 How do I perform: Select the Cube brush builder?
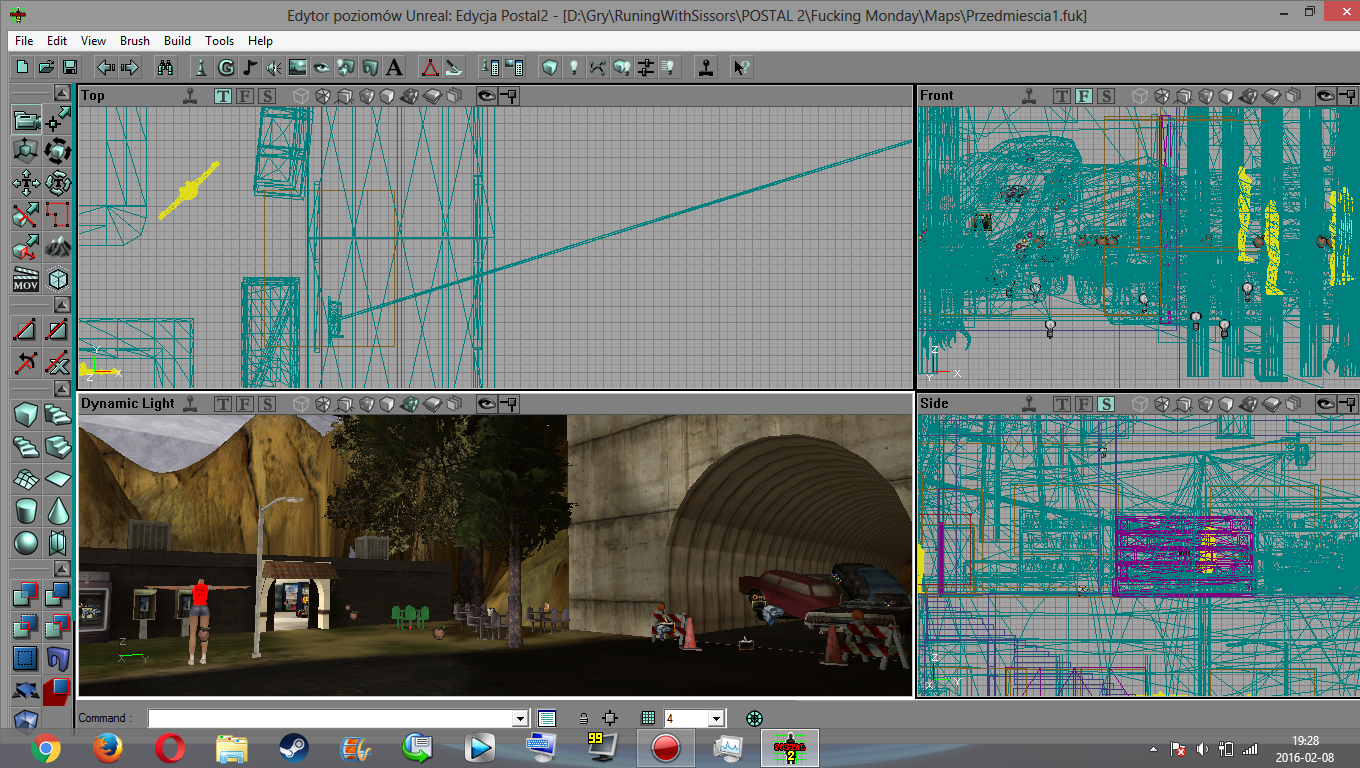(26, 415)
